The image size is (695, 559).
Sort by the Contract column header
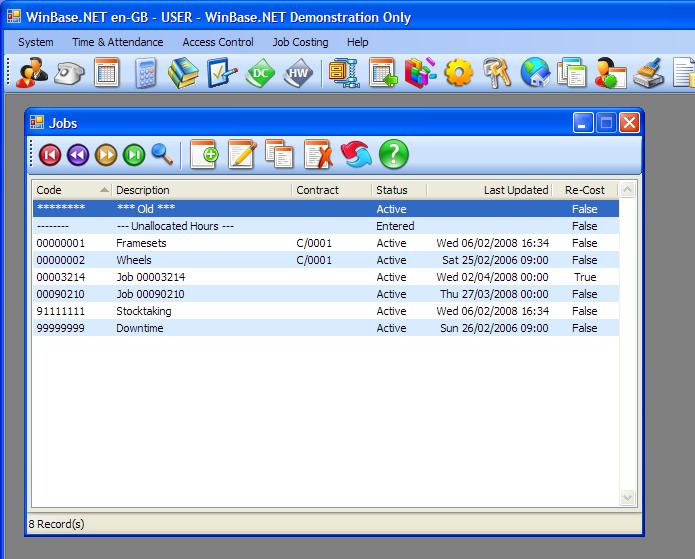pyautogui.click(x=332, y=190)
